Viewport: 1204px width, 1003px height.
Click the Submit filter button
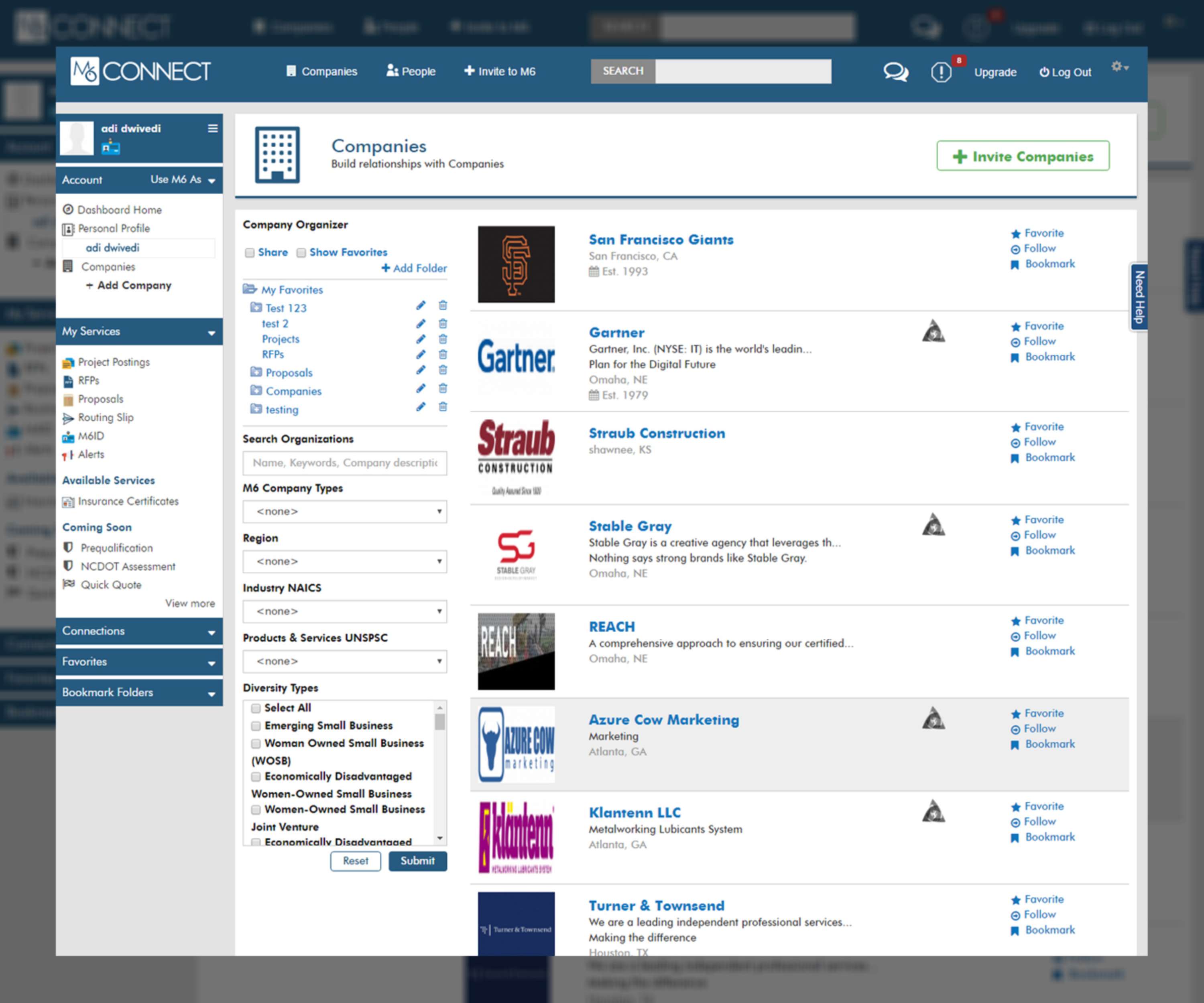[x=417, y=861]
